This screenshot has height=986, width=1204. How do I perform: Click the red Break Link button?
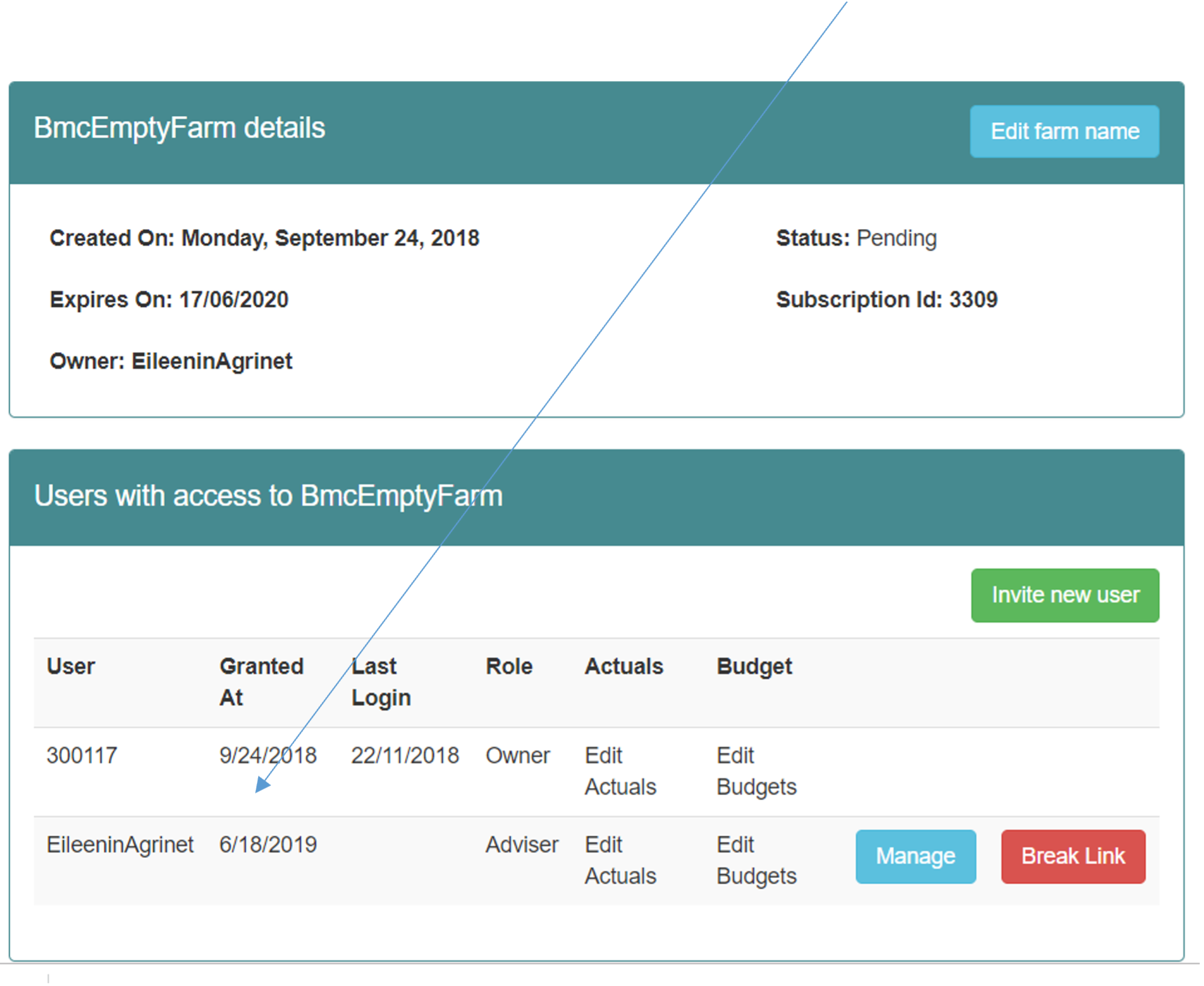coord(1072,856)
